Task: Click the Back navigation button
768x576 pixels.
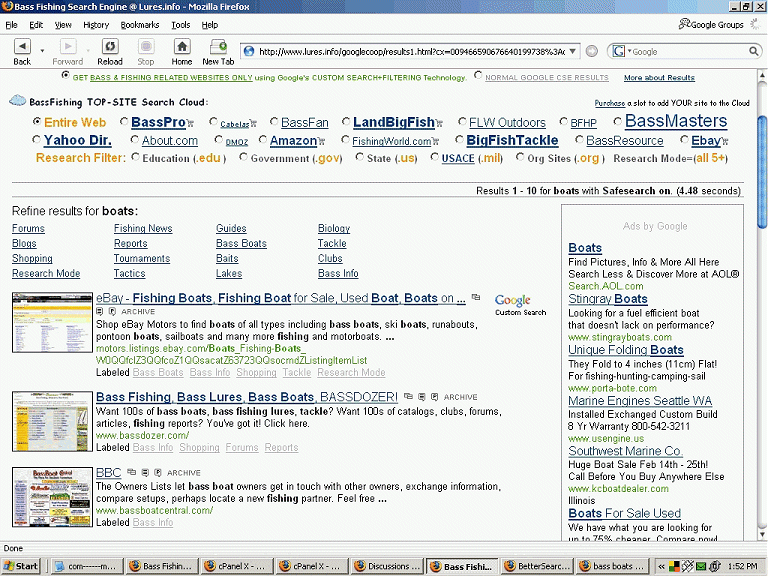Action: (x=22, y=49)
